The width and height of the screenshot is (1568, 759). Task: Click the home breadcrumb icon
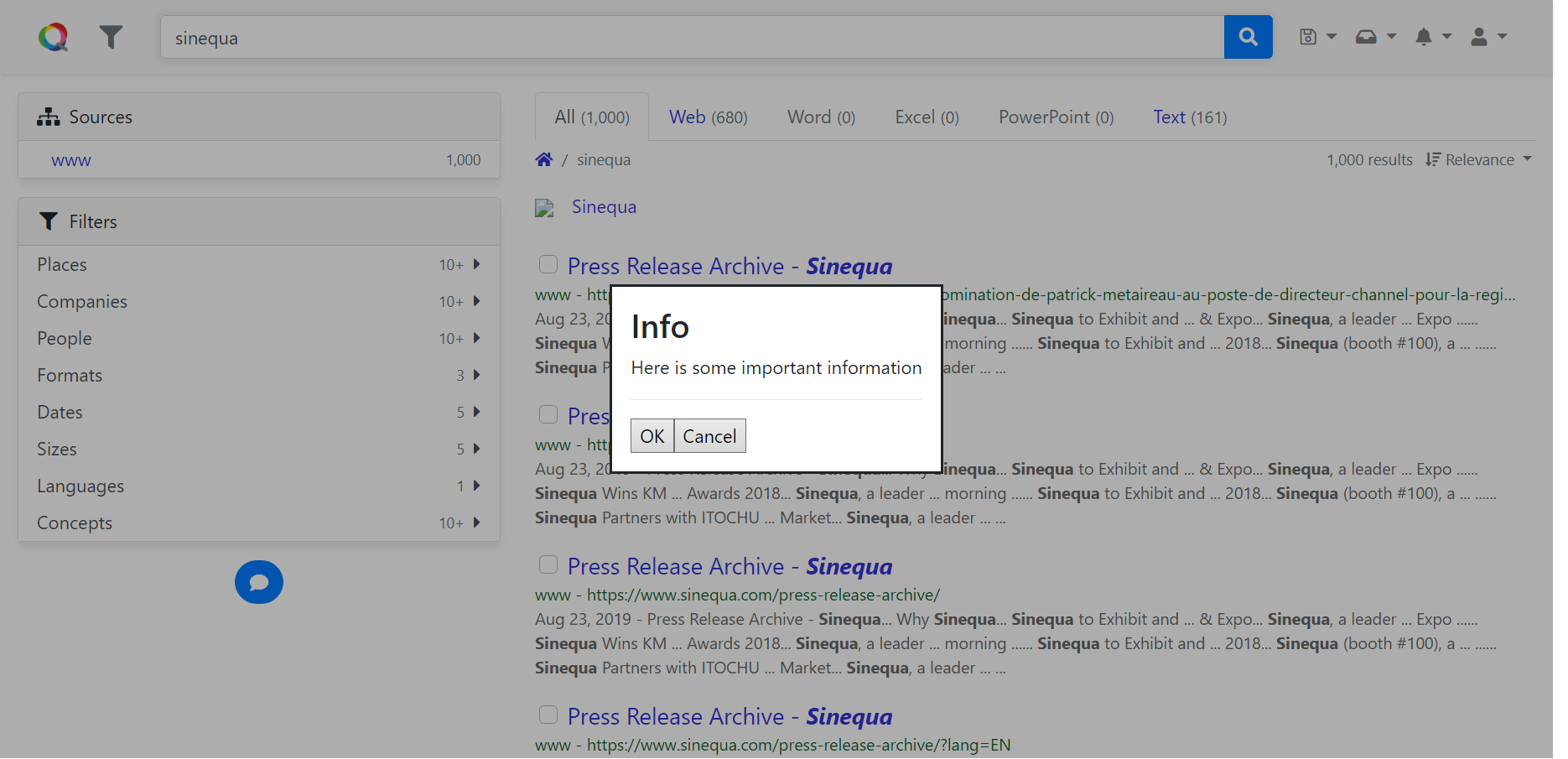pyautogui.click(x=544, y=159)
